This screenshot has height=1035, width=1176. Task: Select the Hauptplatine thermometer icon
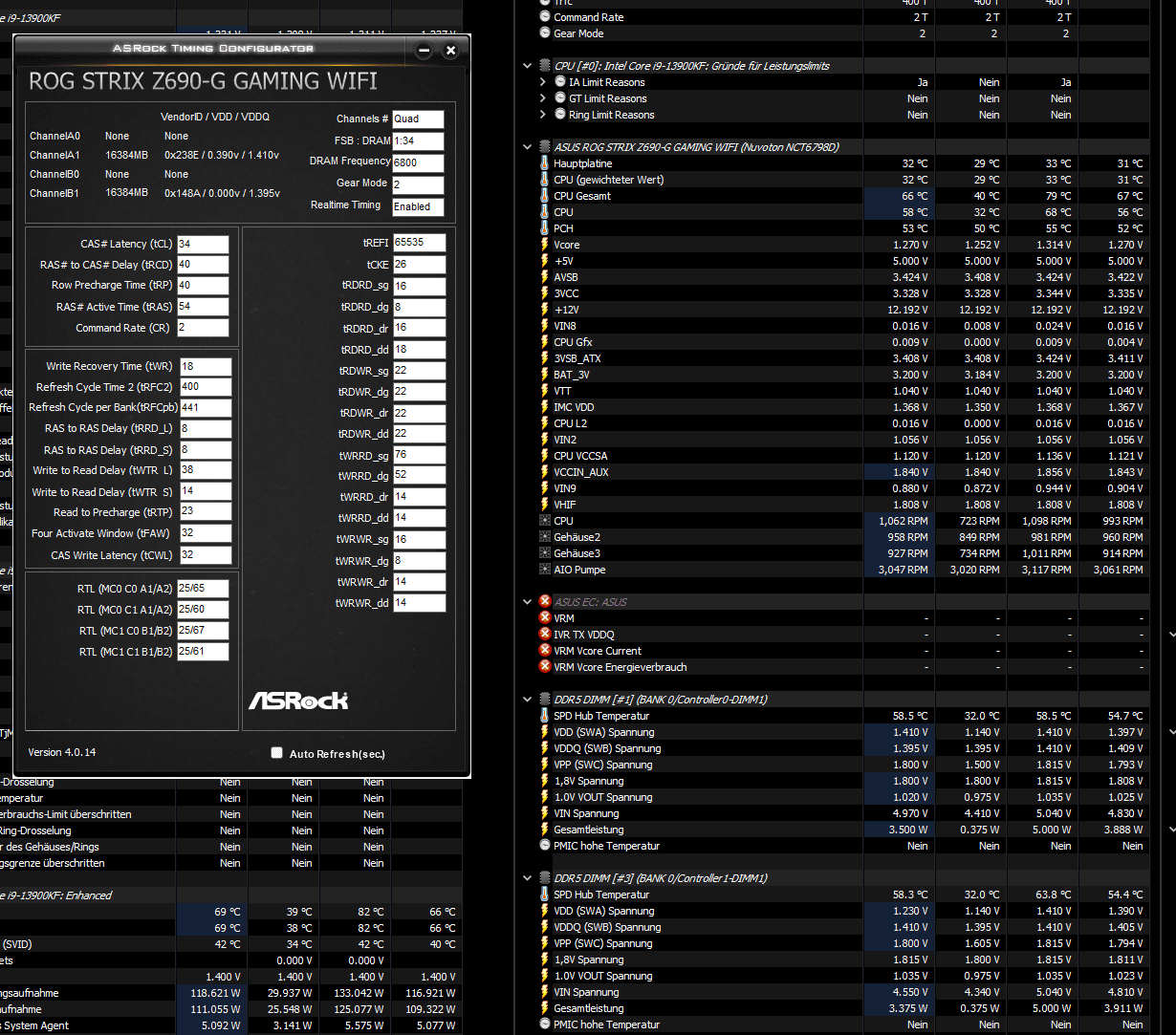(545, 163)
